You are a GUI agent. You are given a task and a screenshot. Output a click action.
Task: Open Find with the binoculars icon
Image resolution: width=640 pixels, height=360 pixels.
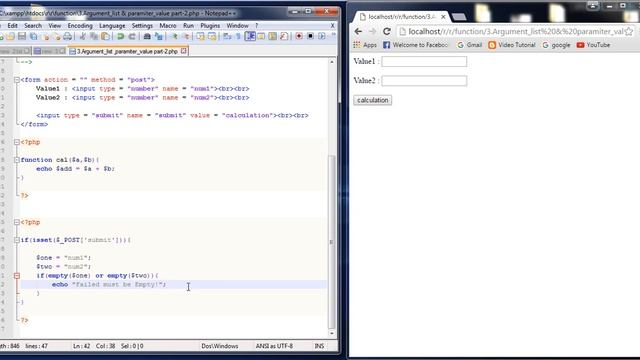147,37
